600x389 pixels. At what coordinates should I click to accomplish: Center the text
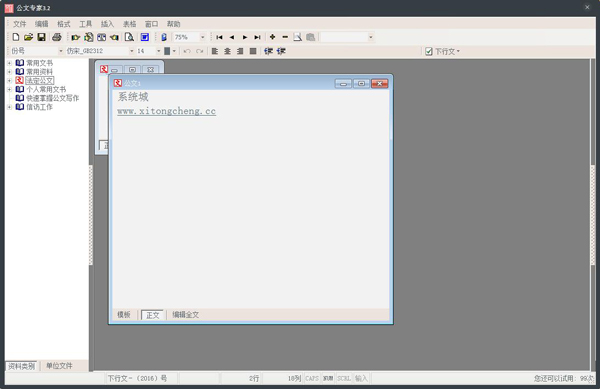[x=227, y=51]
